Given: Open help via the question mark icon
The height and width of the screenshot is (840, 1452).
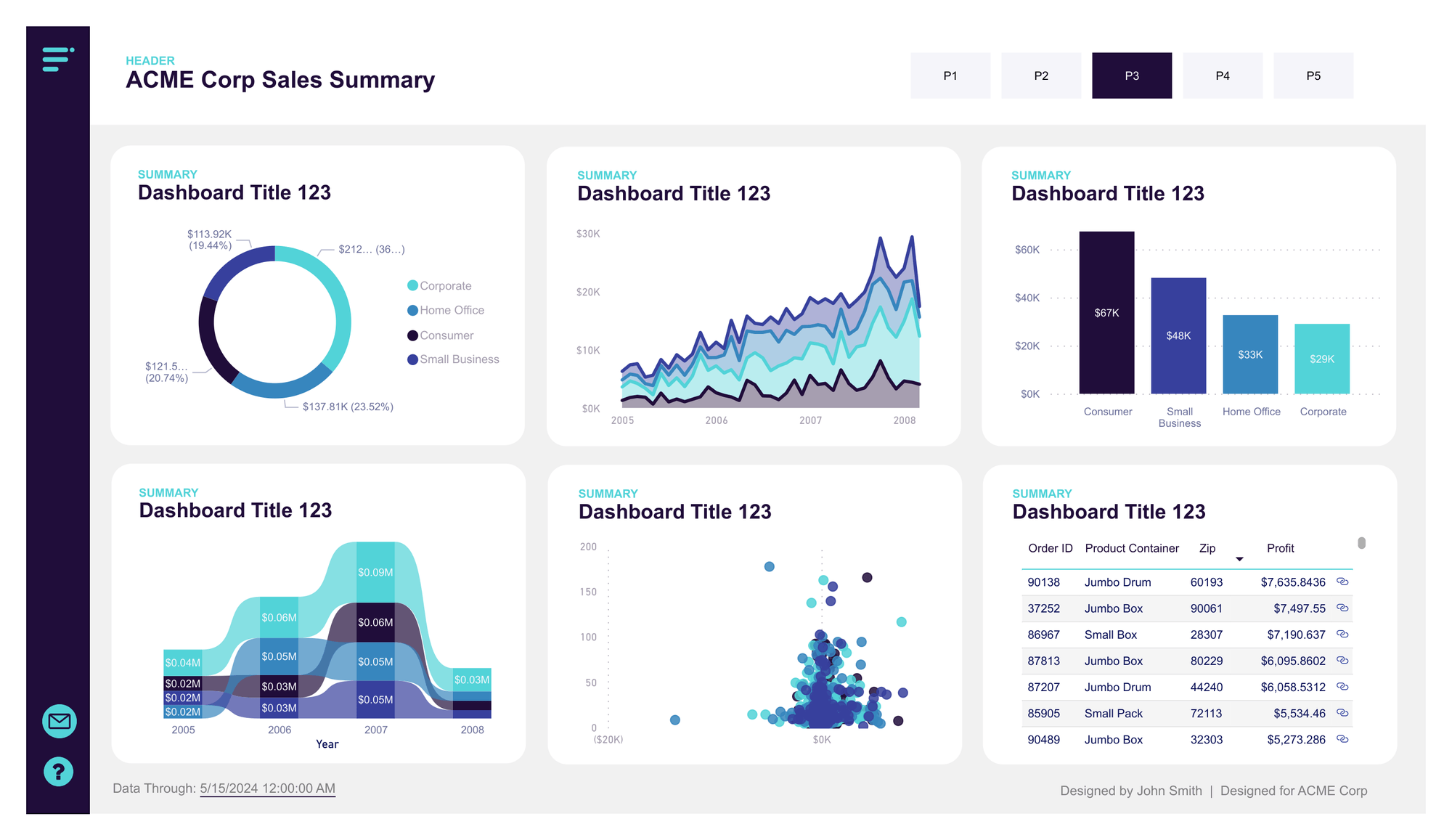Looking at the screenshot, I should [58, 772].
